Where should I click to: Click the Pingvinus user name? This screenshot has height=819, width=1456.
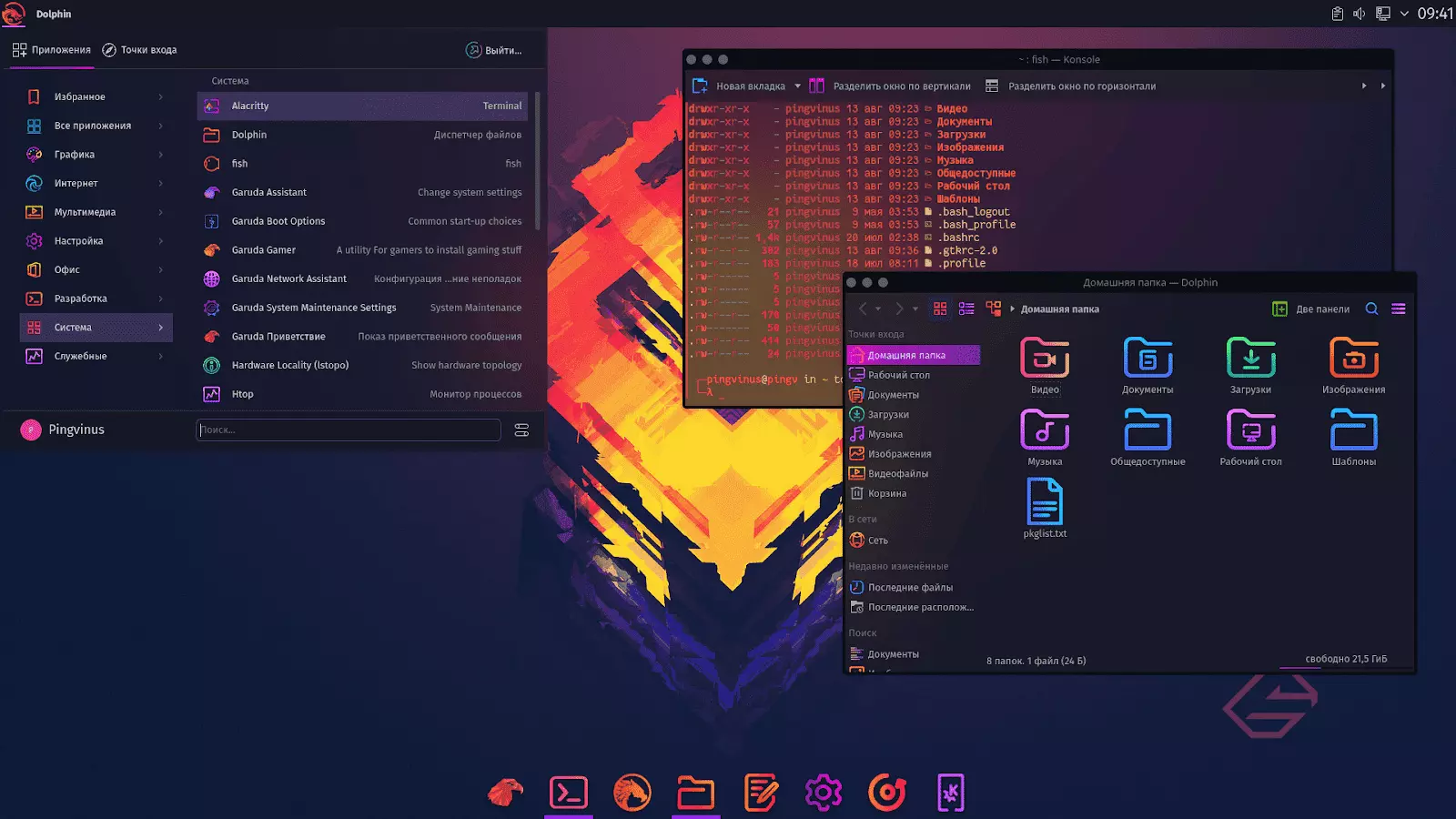(x=76, y=430)
